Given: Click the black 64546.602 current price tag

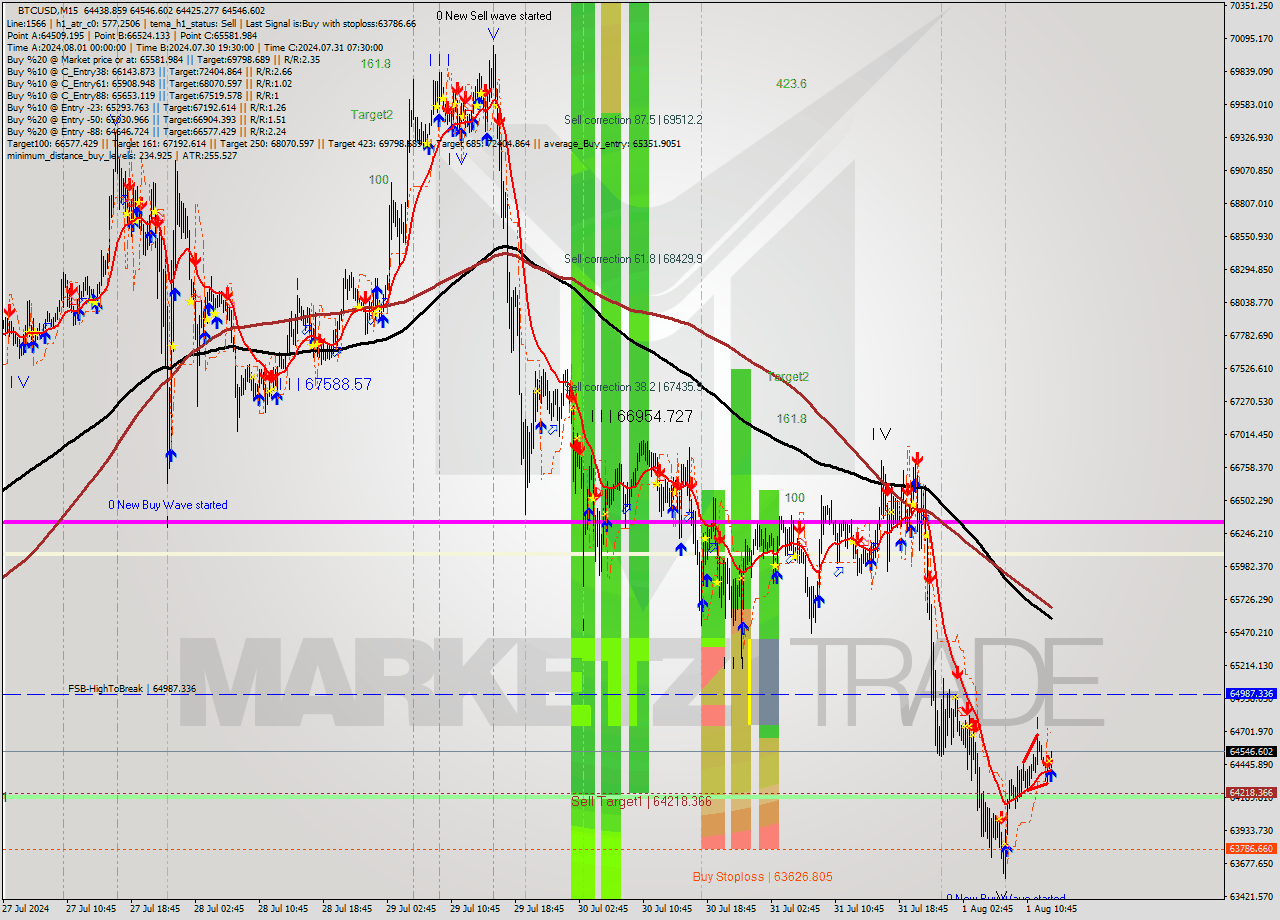Looking at the screenshot, I should (x=1251, y=751).
